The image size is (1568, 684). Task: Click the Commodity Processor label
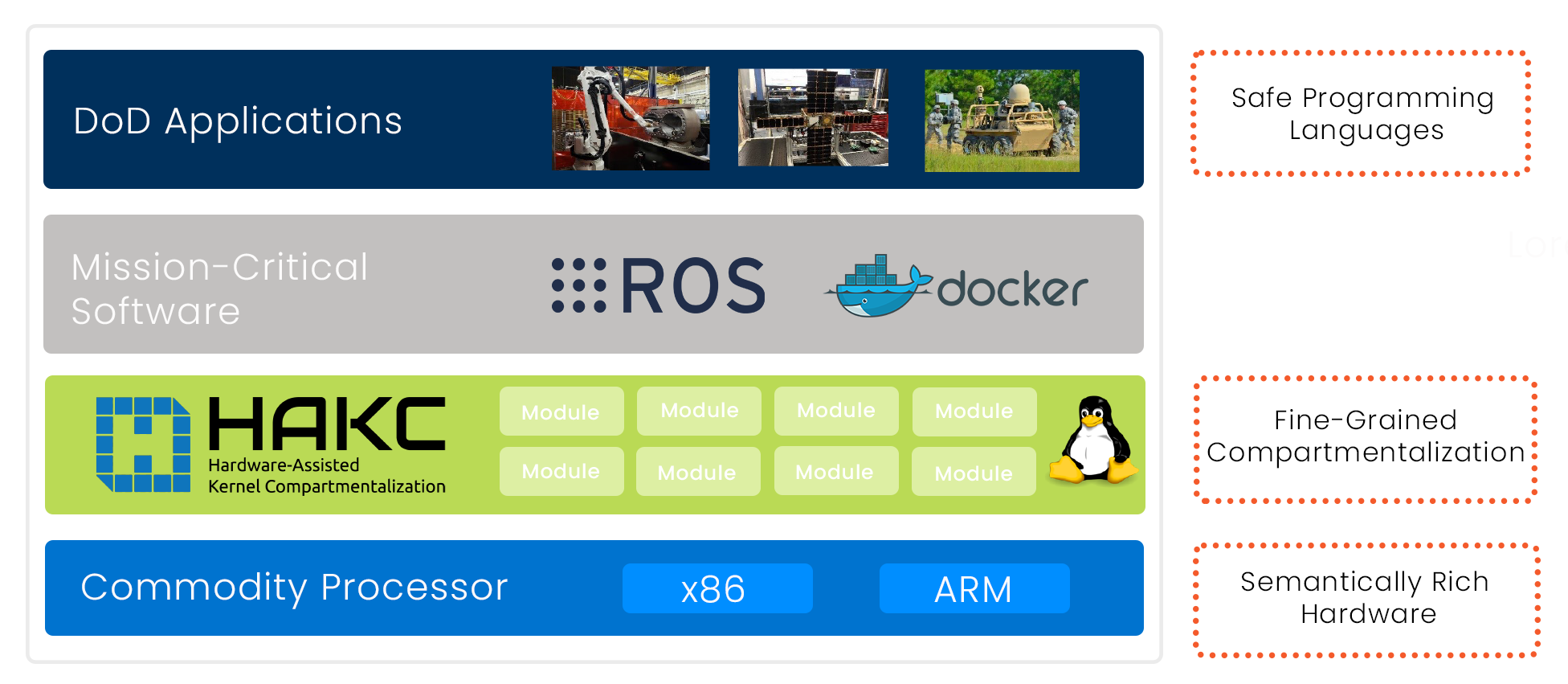[x=294, y=588]
